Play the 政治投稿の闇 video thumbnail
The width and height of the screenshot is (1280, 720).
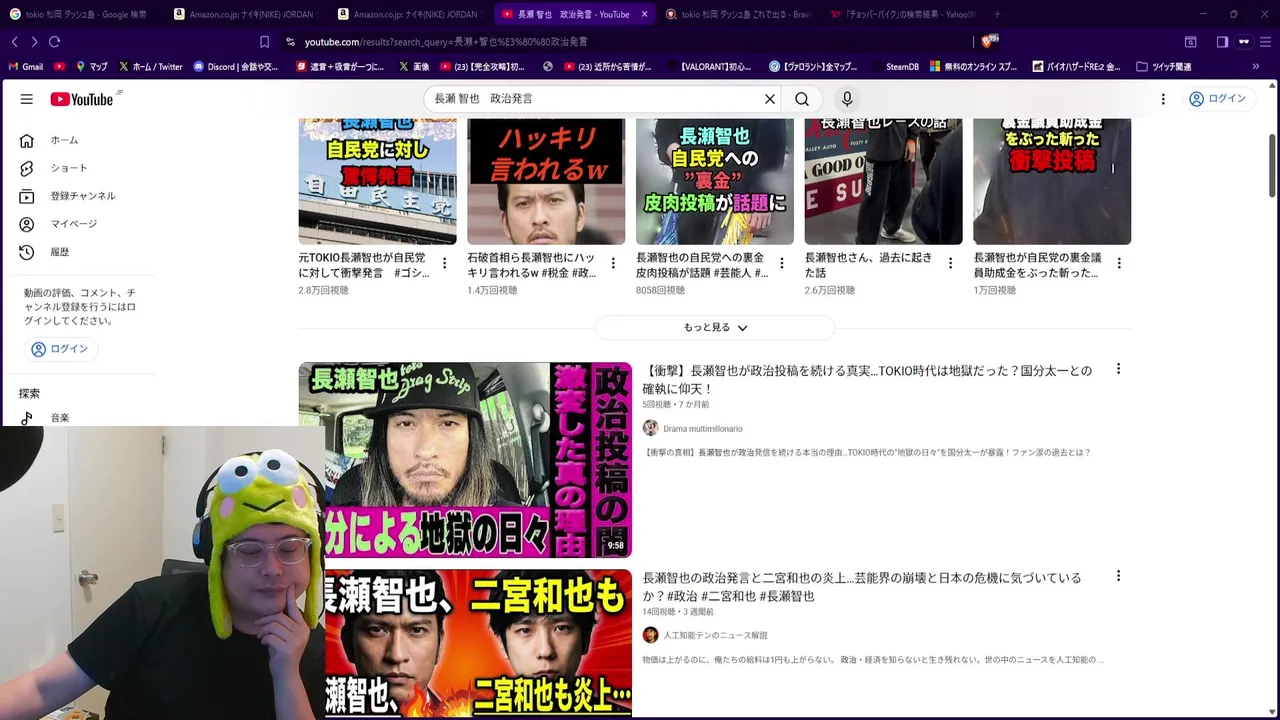[x=465, y=459]
